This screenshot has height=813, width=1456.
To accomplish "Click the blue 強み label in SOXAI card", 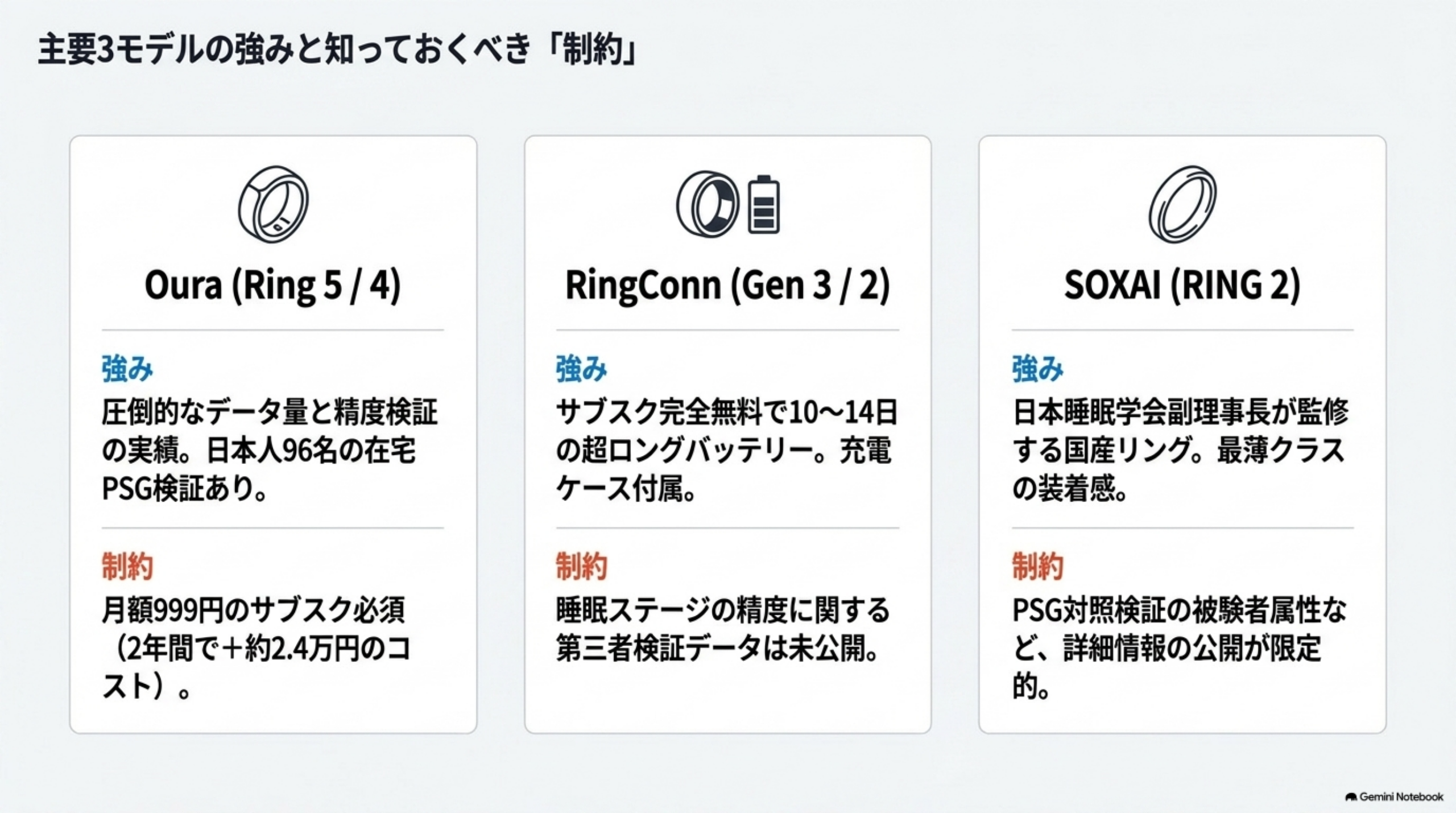I will click(x=1037, y=369).
